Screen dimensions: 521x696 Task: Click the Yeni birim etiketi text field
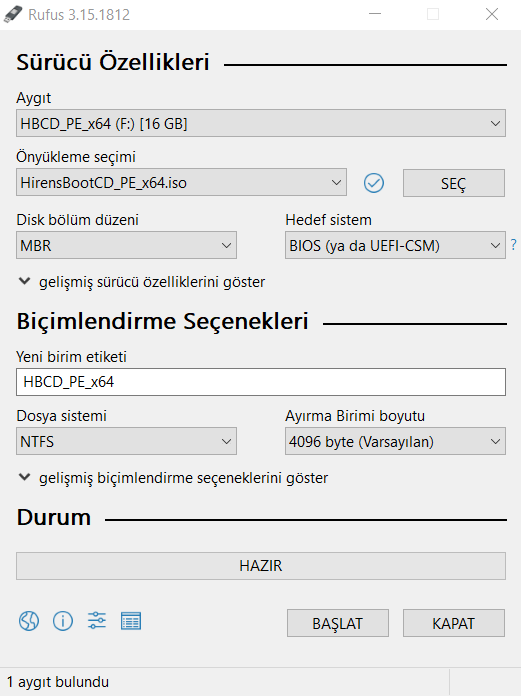point(261,382)
